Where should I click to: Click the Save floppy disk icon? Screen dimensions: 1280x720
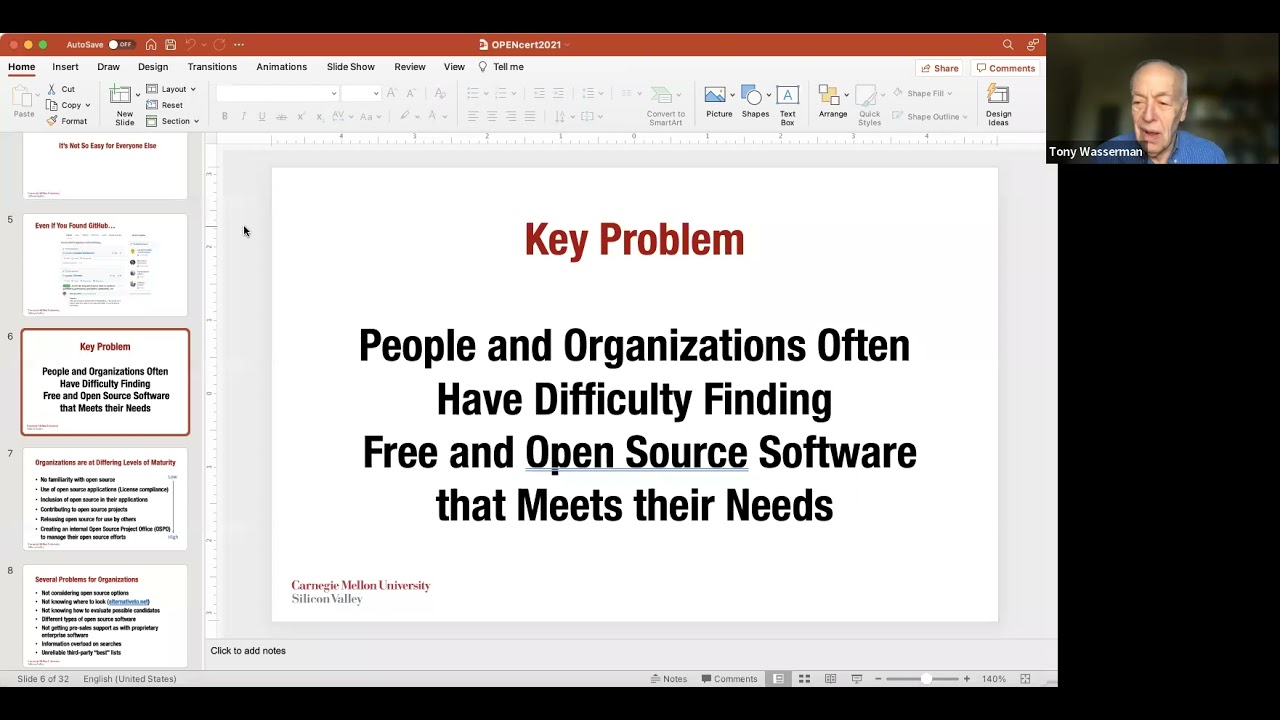171,44
